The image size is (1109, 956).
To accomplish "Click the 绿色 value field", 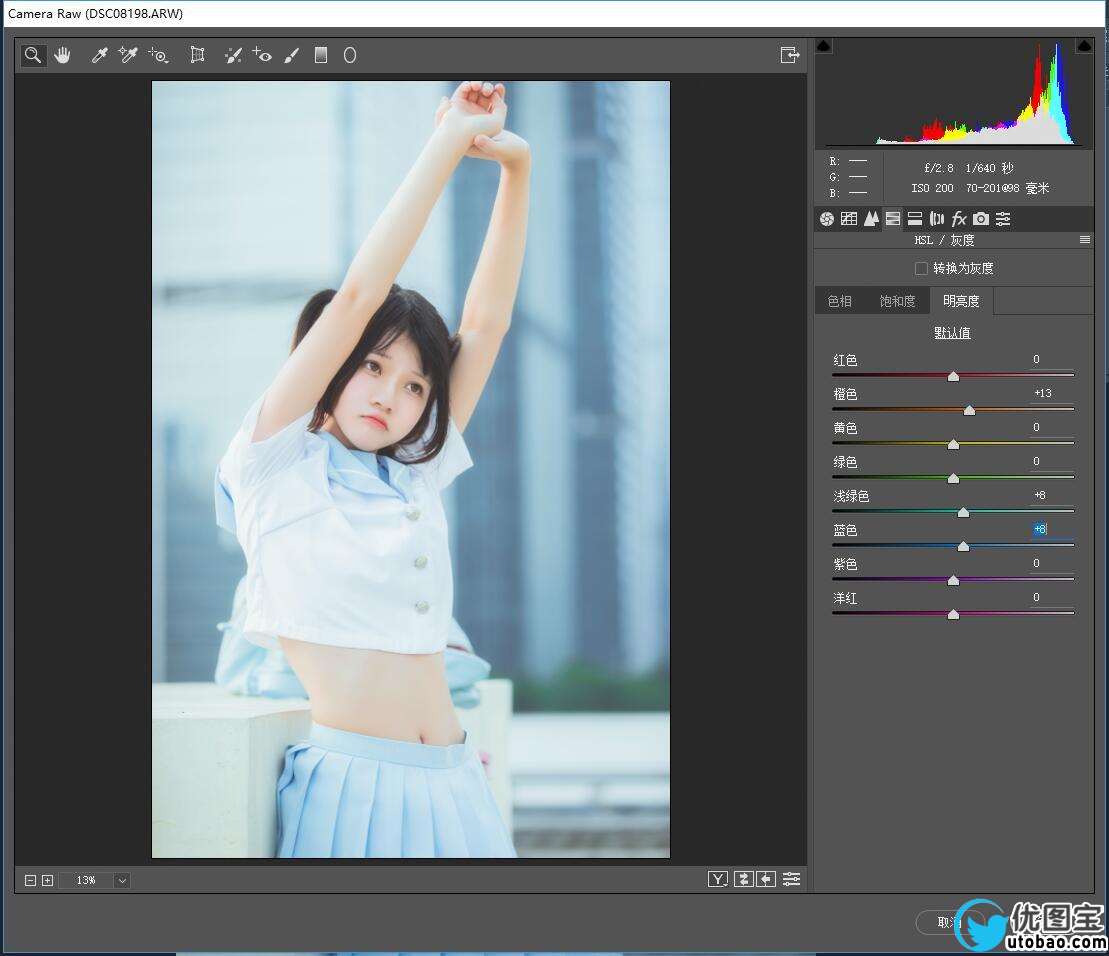I will pos(1052,461).
